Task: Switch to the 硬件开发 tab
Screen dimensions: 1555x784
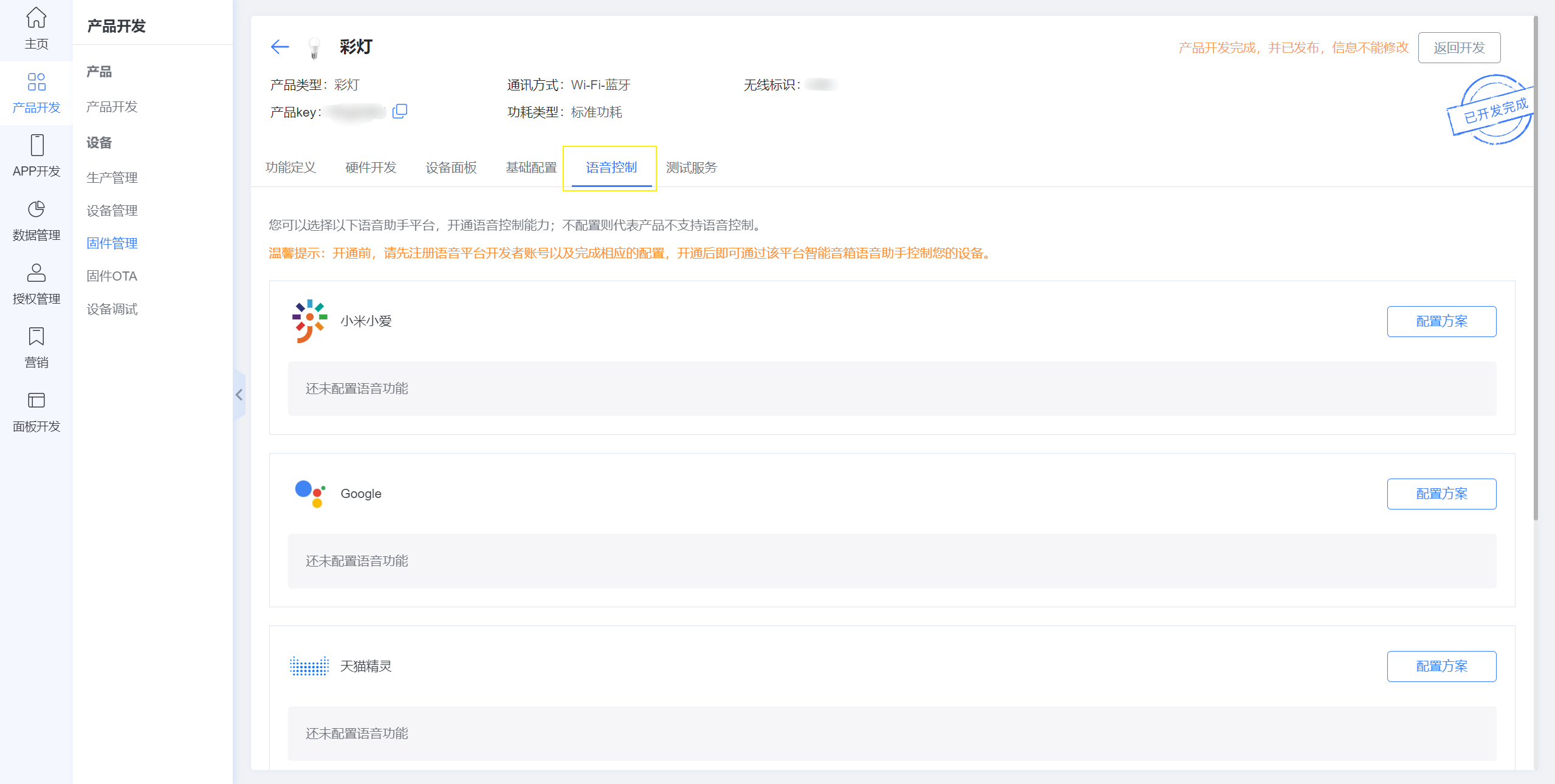Action: click(371, 168)
